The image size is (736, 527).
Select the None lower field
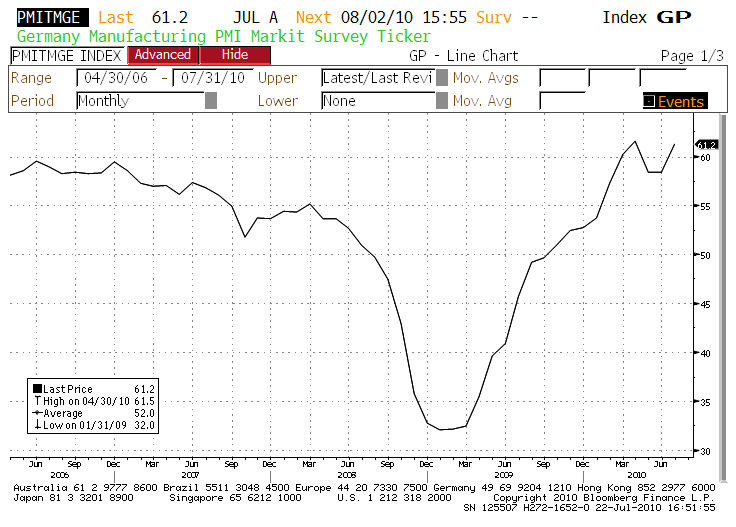(378, 100)
